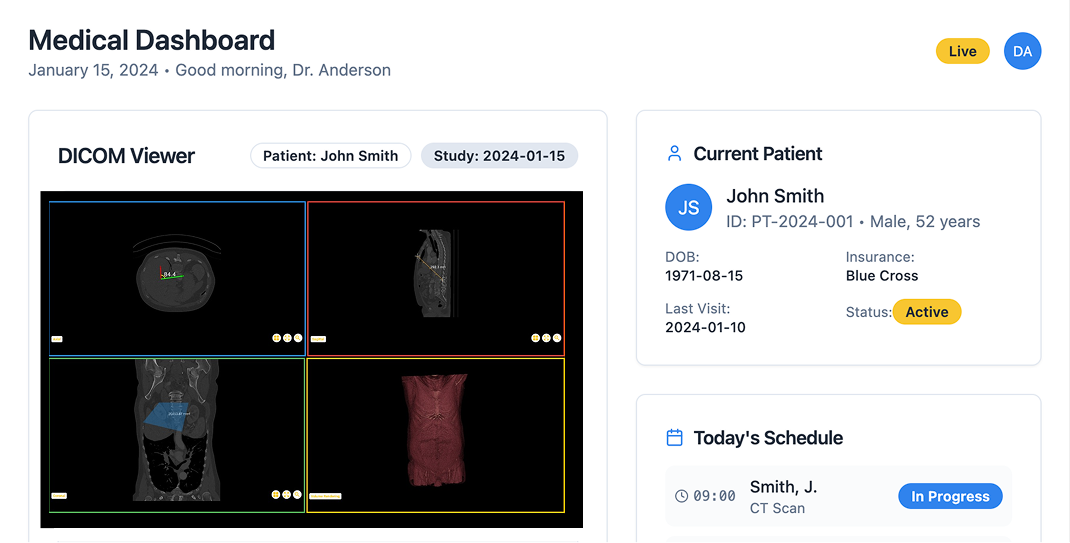This screenshot has height=543, width=1070.
Task: Open the DA user avatar in the header
Action: click(1022, 51)
